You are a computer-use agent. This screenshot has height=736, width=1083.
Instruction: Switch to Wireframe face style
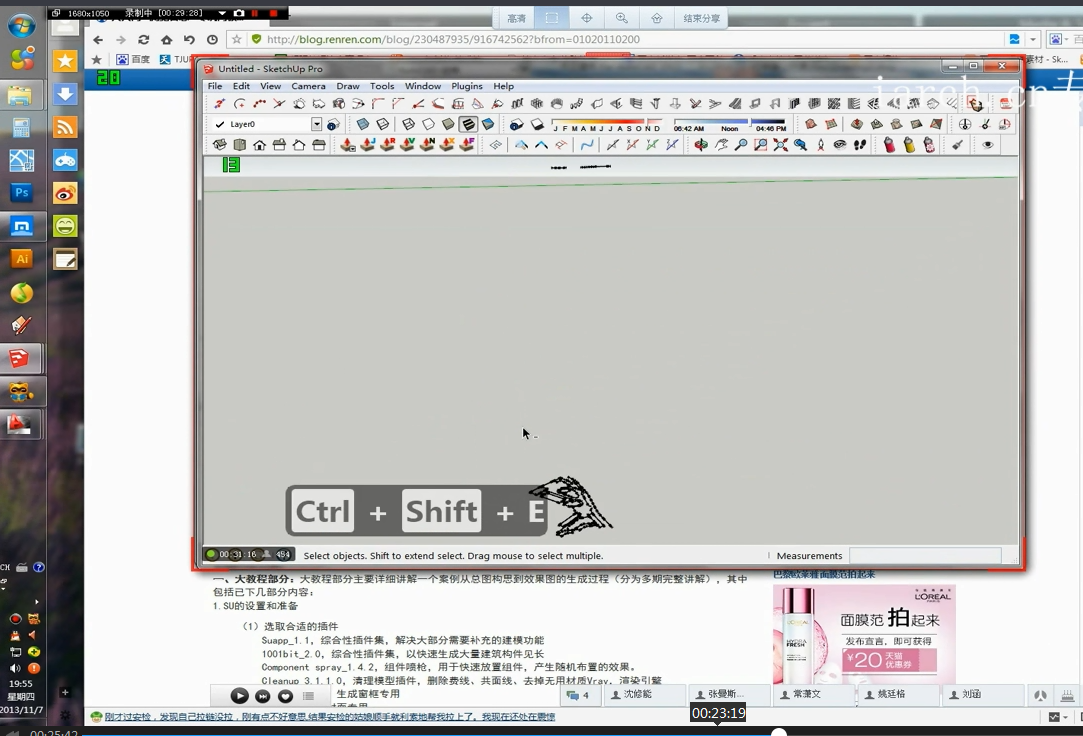(x=408, y=124)
